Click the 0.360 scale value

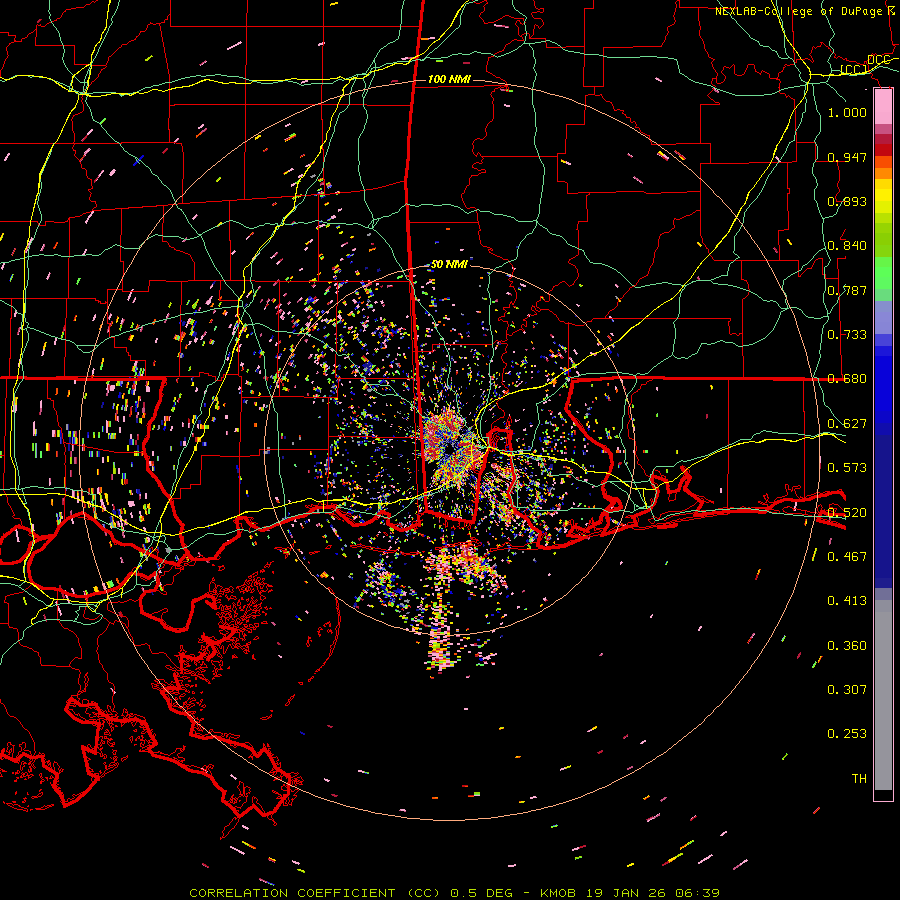(847, 646)
